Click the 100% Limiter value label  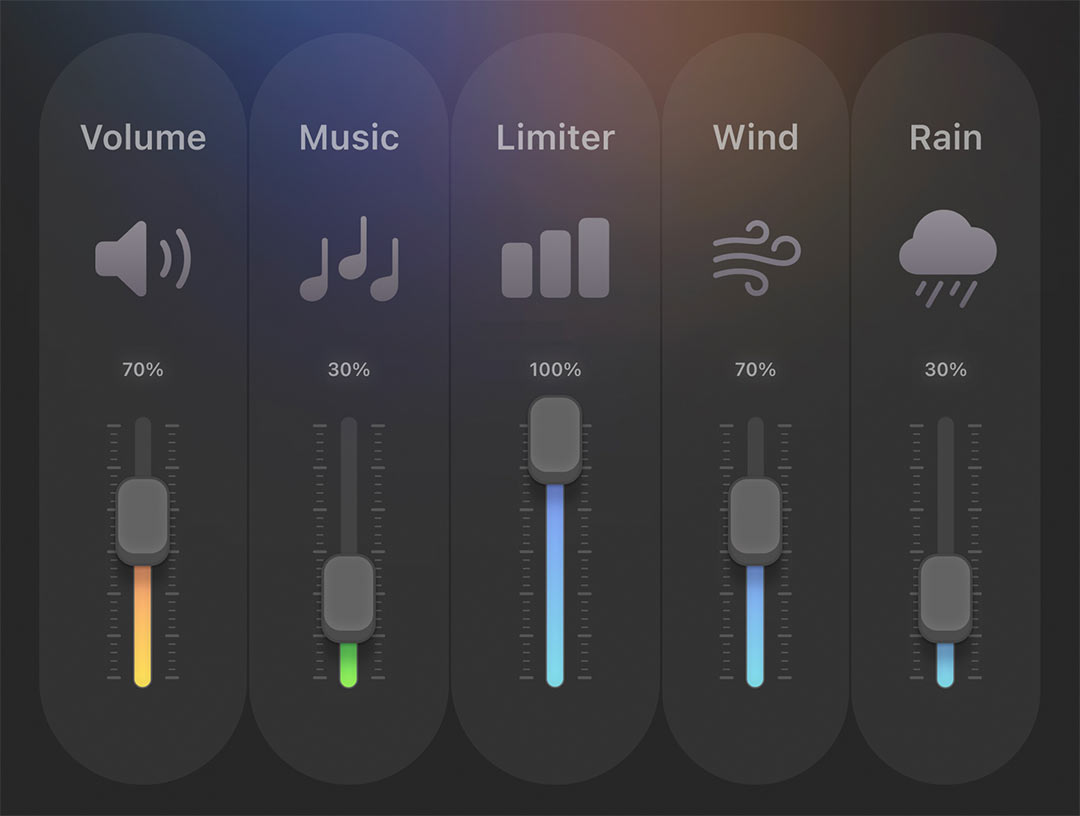tap(555, 370)
